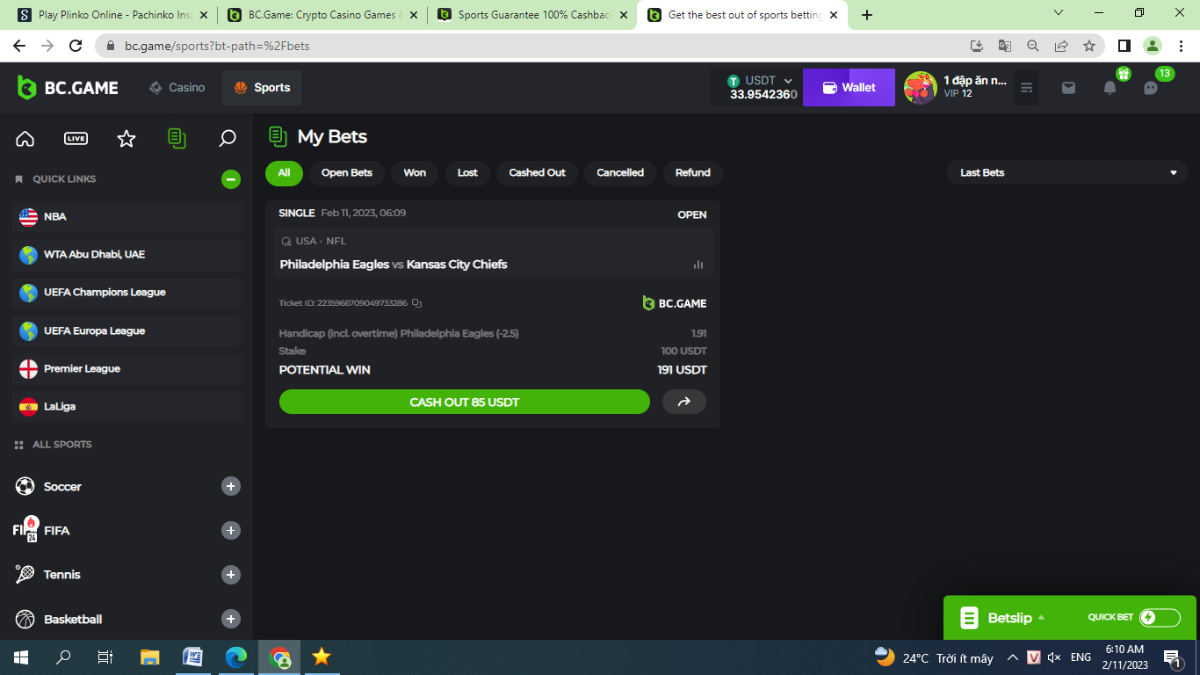Open the LIVE events icon
The width and height of the screenshot is (1200, 675).
coord(76,139)
